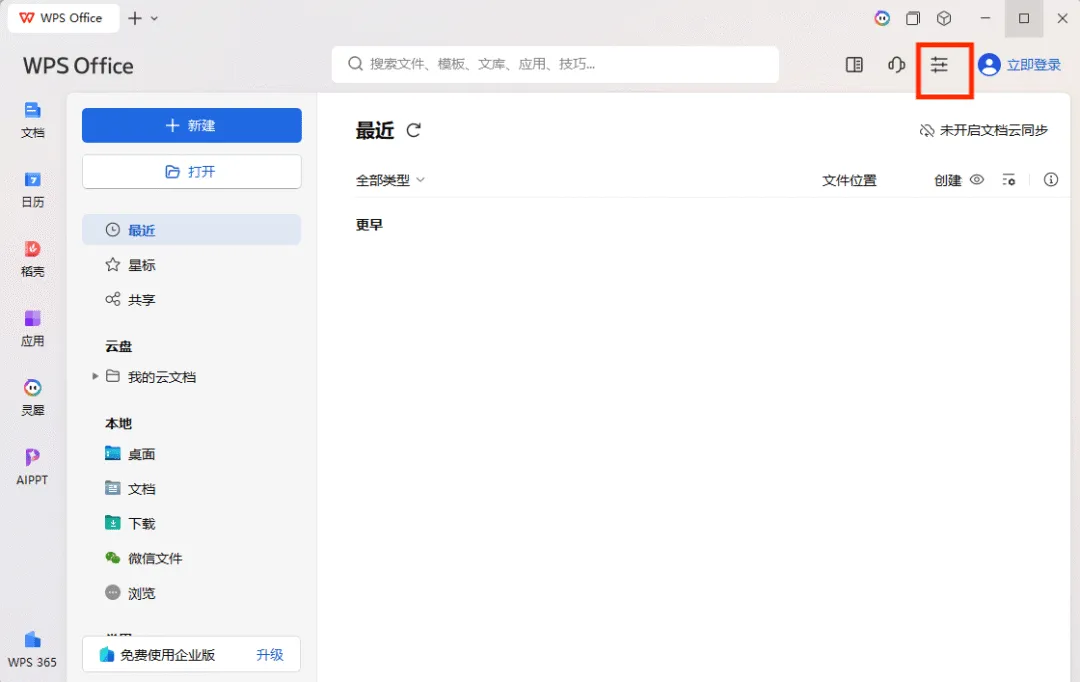This screenshot has height=682, width=1080.
Task: Open the 应用 apps sidebar icon
Action: click(x=32, y=329)
